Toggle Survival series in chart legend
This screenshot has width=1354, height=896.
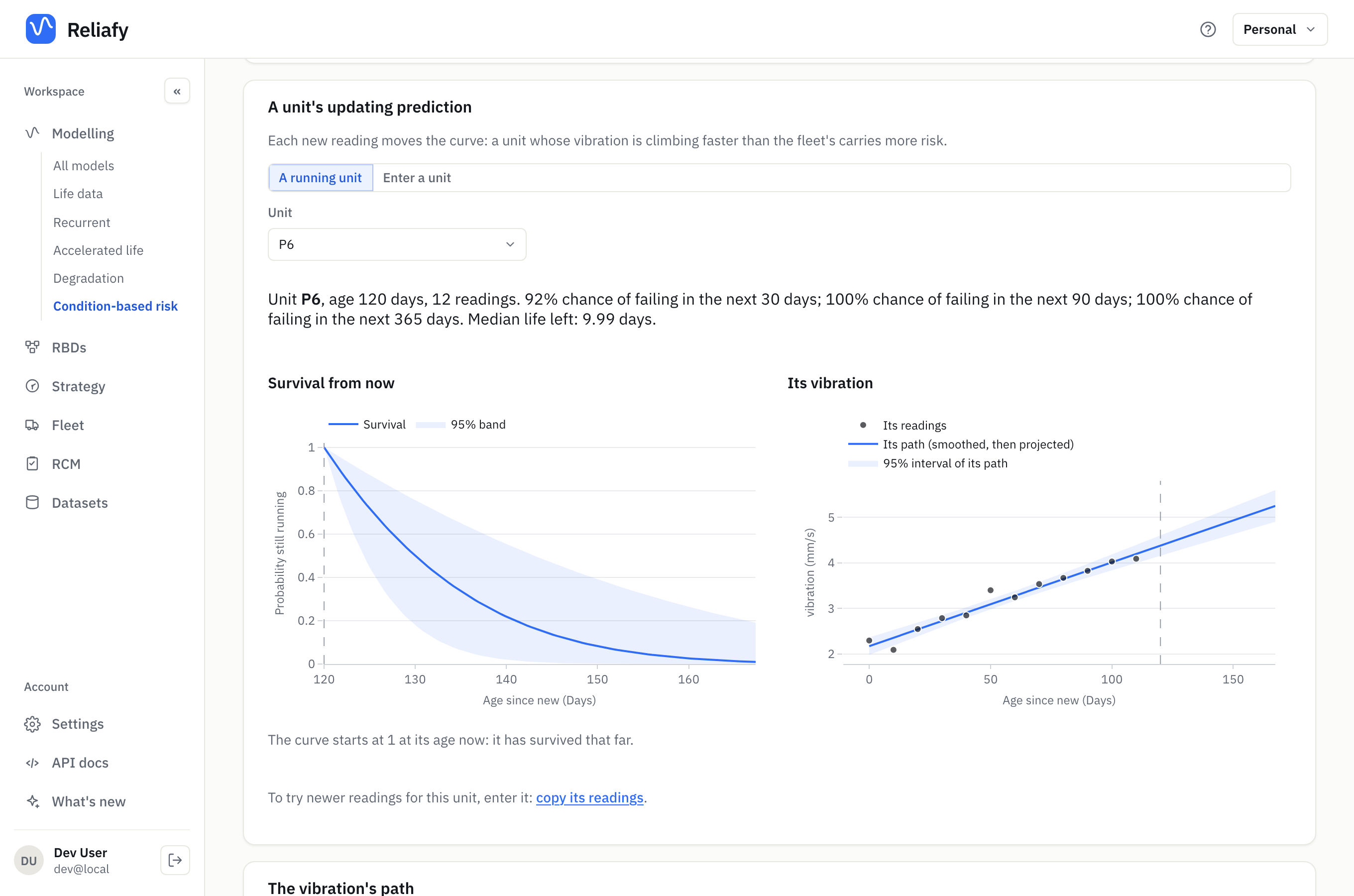pyautogui.click(x=367, y=424)
